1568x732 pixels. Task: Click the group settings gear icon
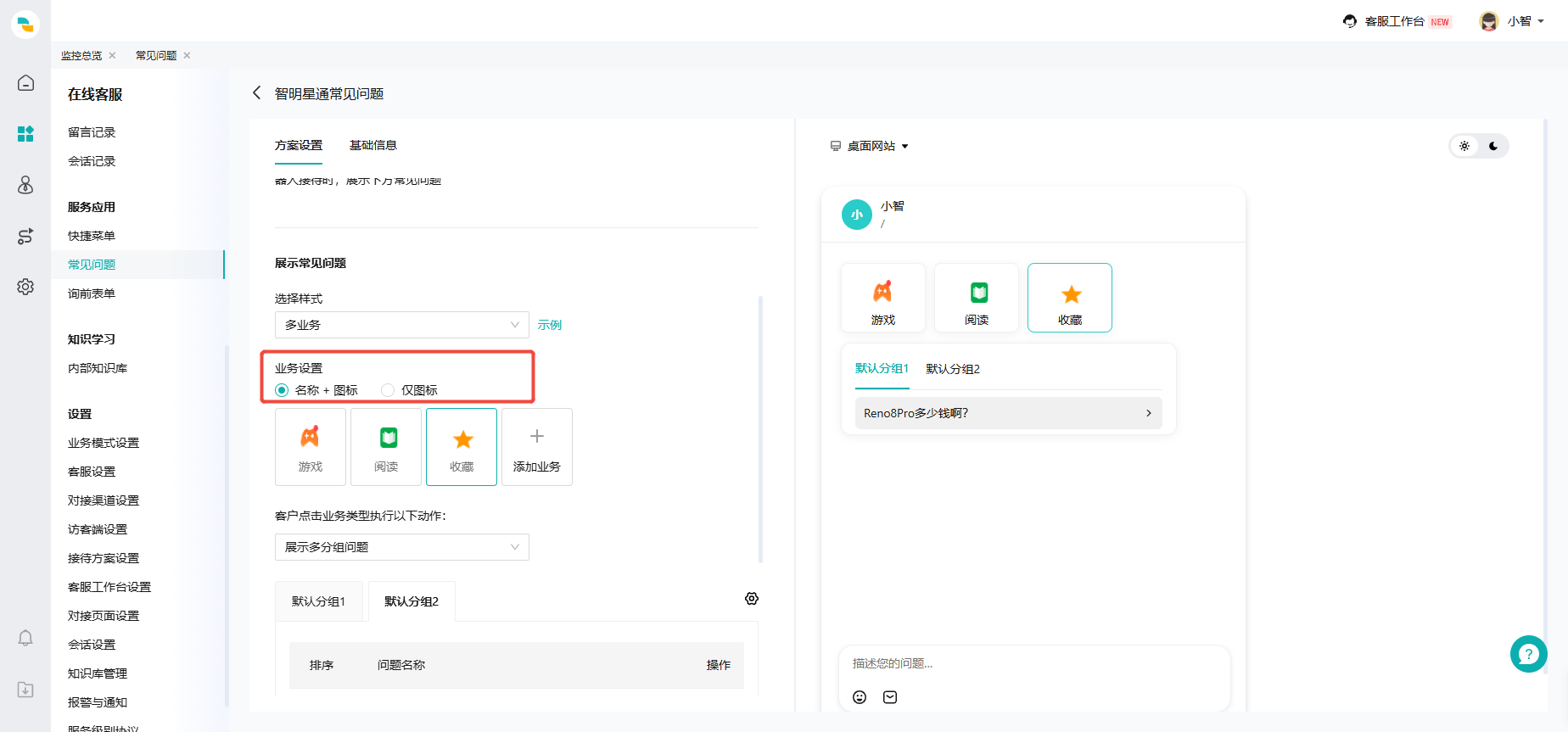(752, 599)
